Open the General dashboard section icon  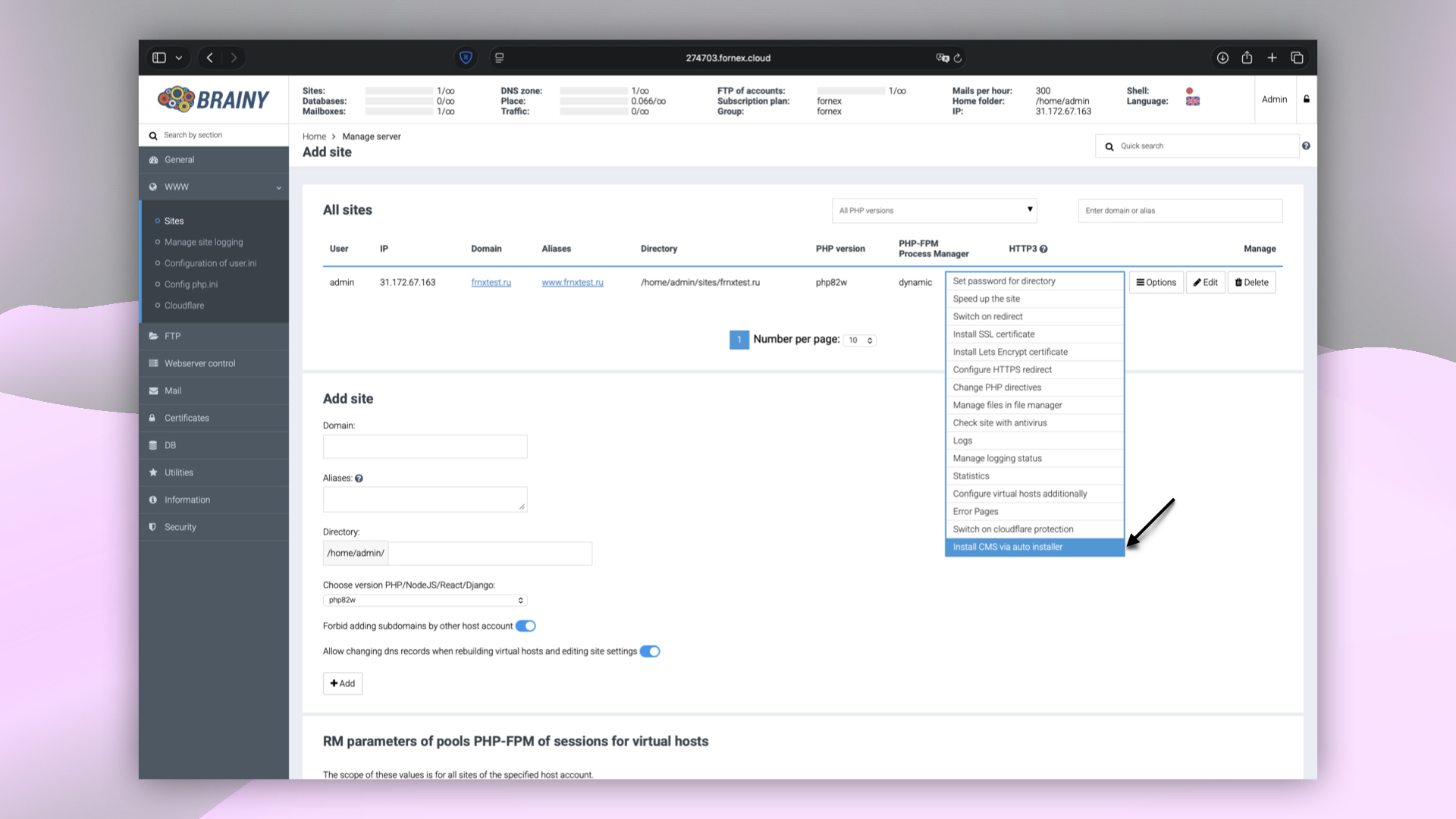pos(154,159)
